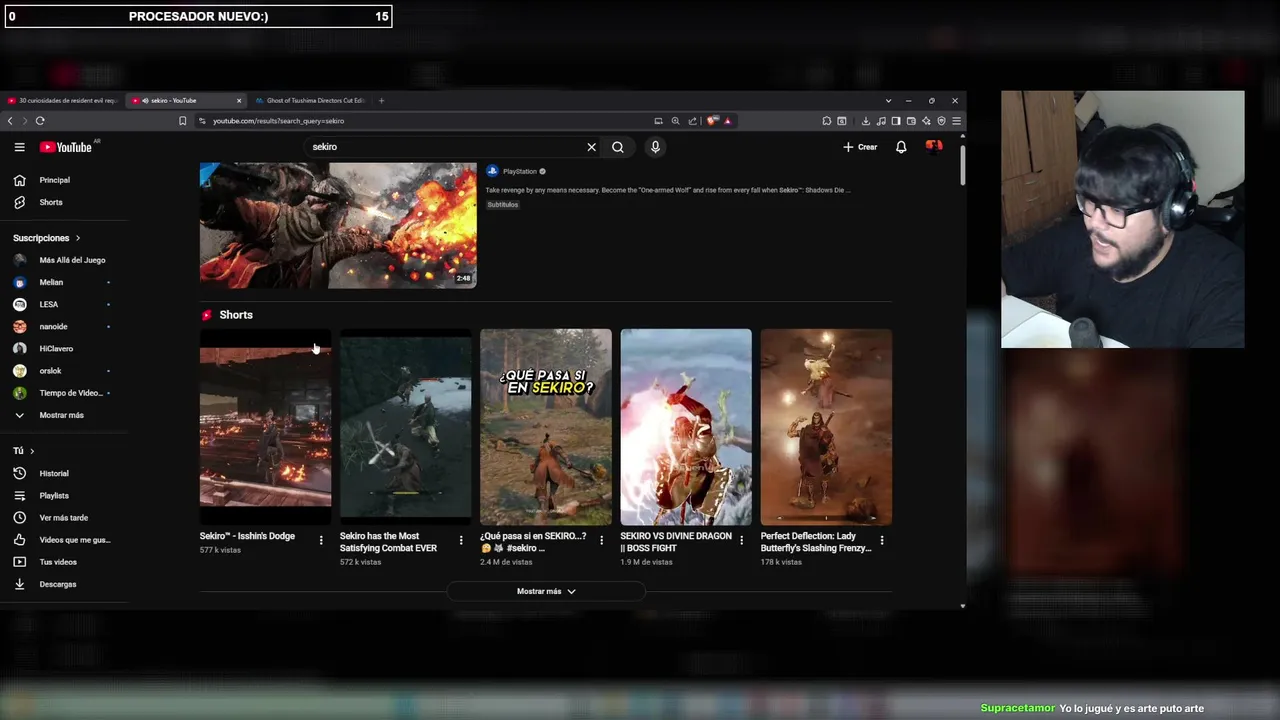Reload the current page
The height and width of the screenshot is (720, 1280).
pos(40,121)
